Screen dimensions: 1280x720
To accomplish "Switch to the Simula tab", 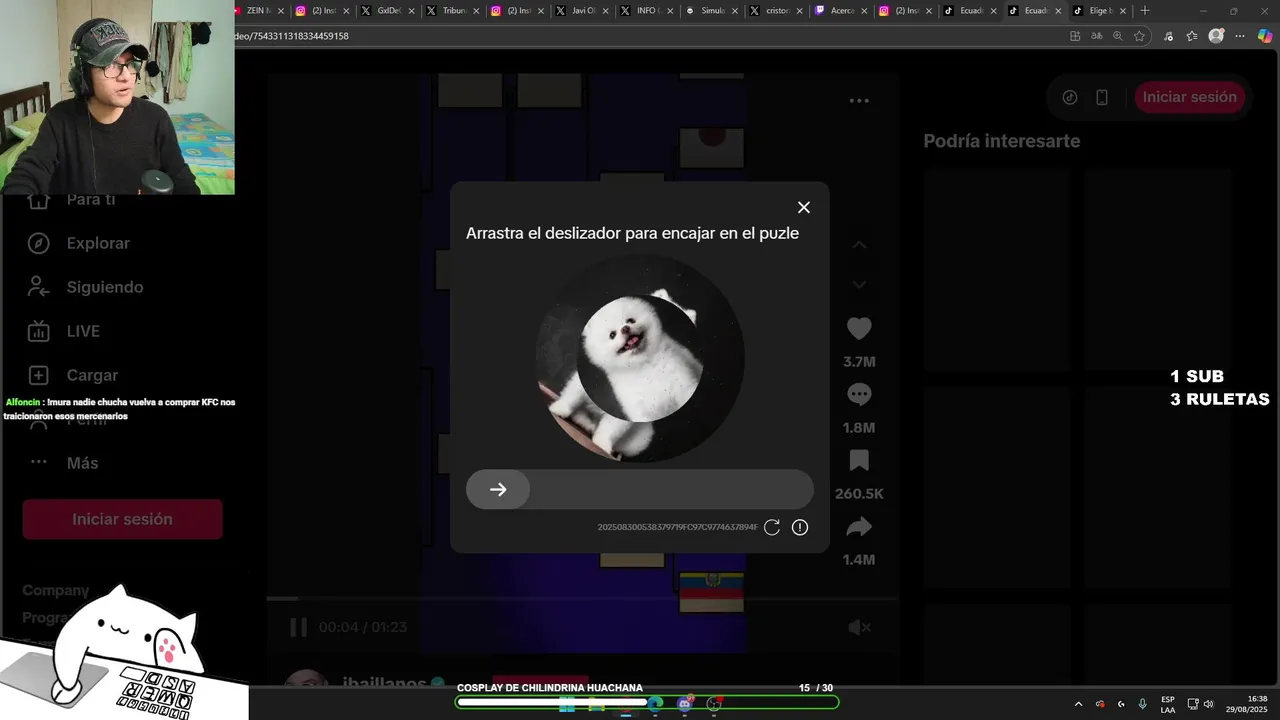I will [x=710, y=11].
